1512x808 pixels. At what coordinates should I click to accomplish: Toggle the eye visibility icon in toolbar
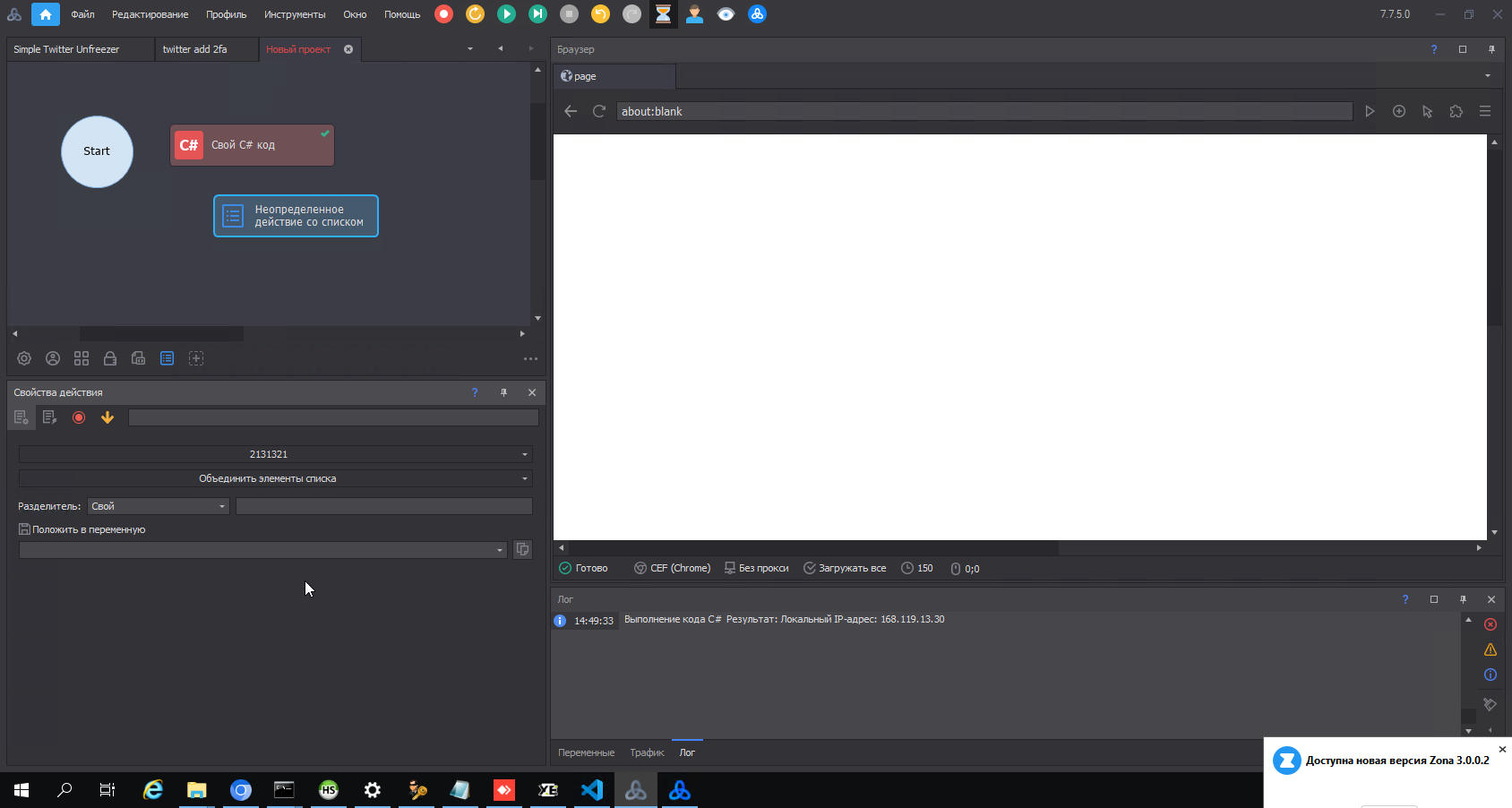[726, 14]
